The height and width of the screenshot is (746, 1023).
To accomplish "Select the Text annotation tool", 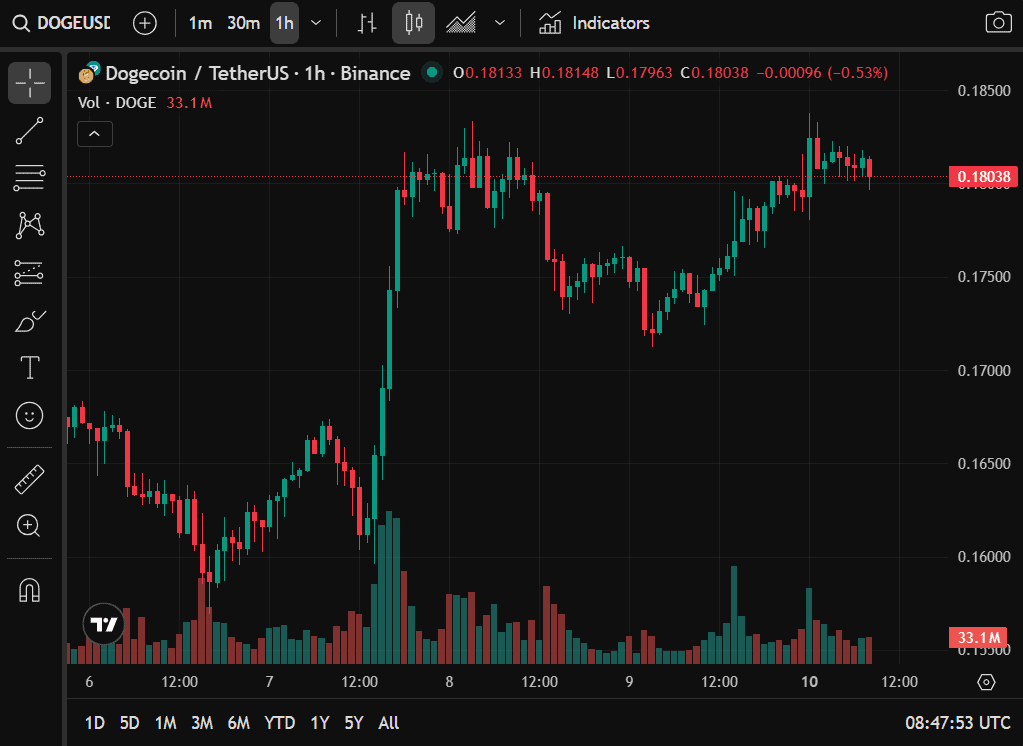I will pyautogui.click(x=29, y=368).
